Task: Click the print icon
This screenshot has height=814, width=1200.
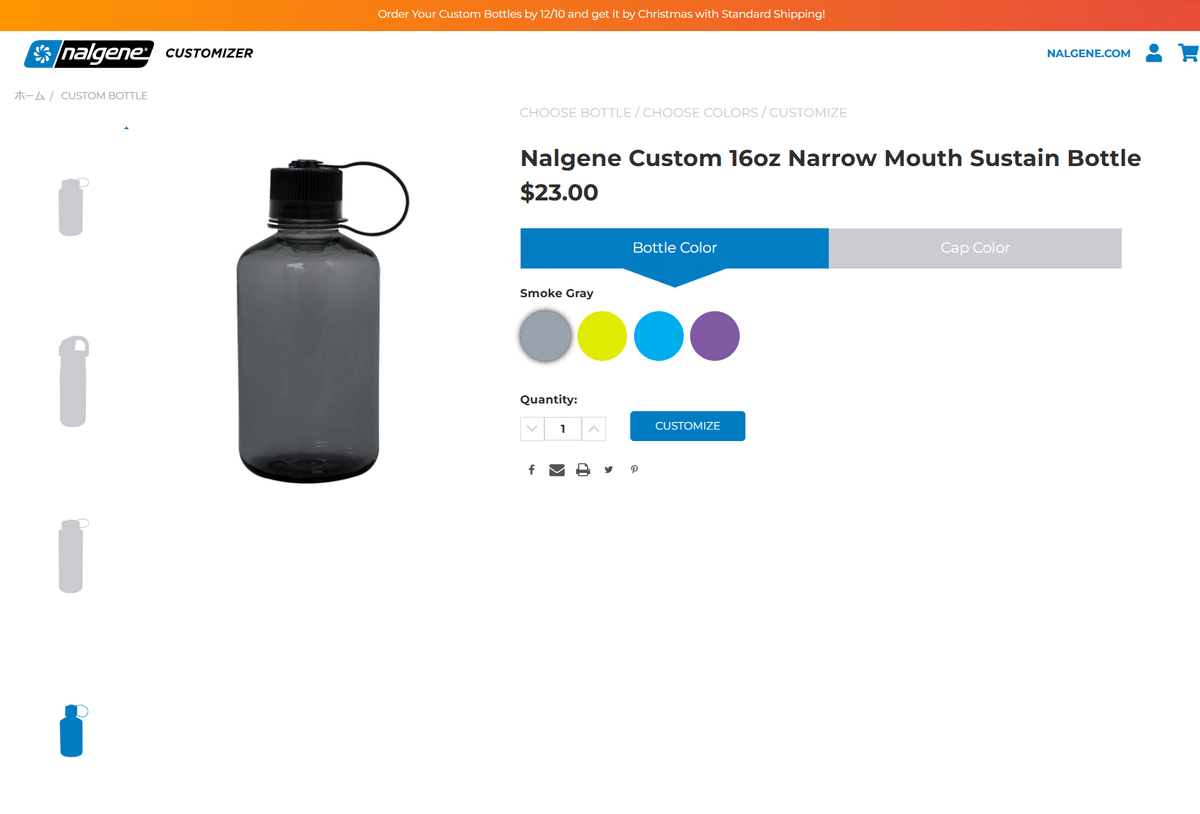Action: 583,470
